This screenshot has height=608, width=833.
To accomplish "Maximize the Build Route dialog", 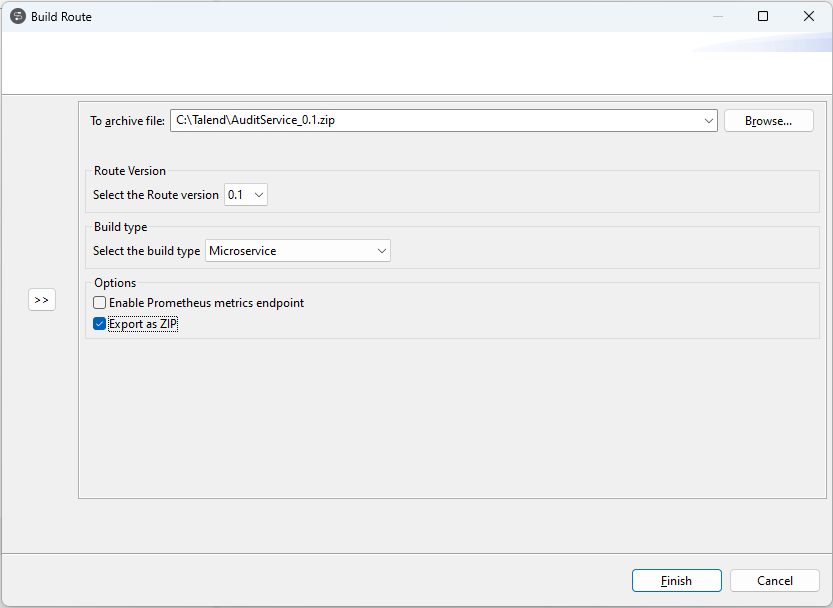I will pos(763,16).
